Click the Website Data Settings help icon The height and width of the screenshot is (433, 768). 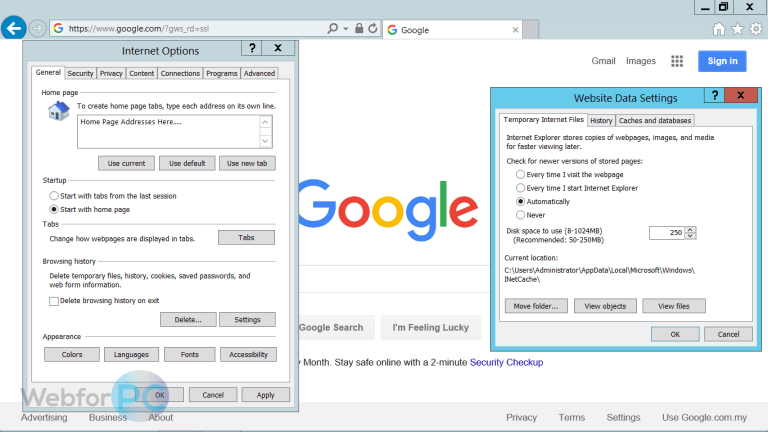click(x=715, y=95)
